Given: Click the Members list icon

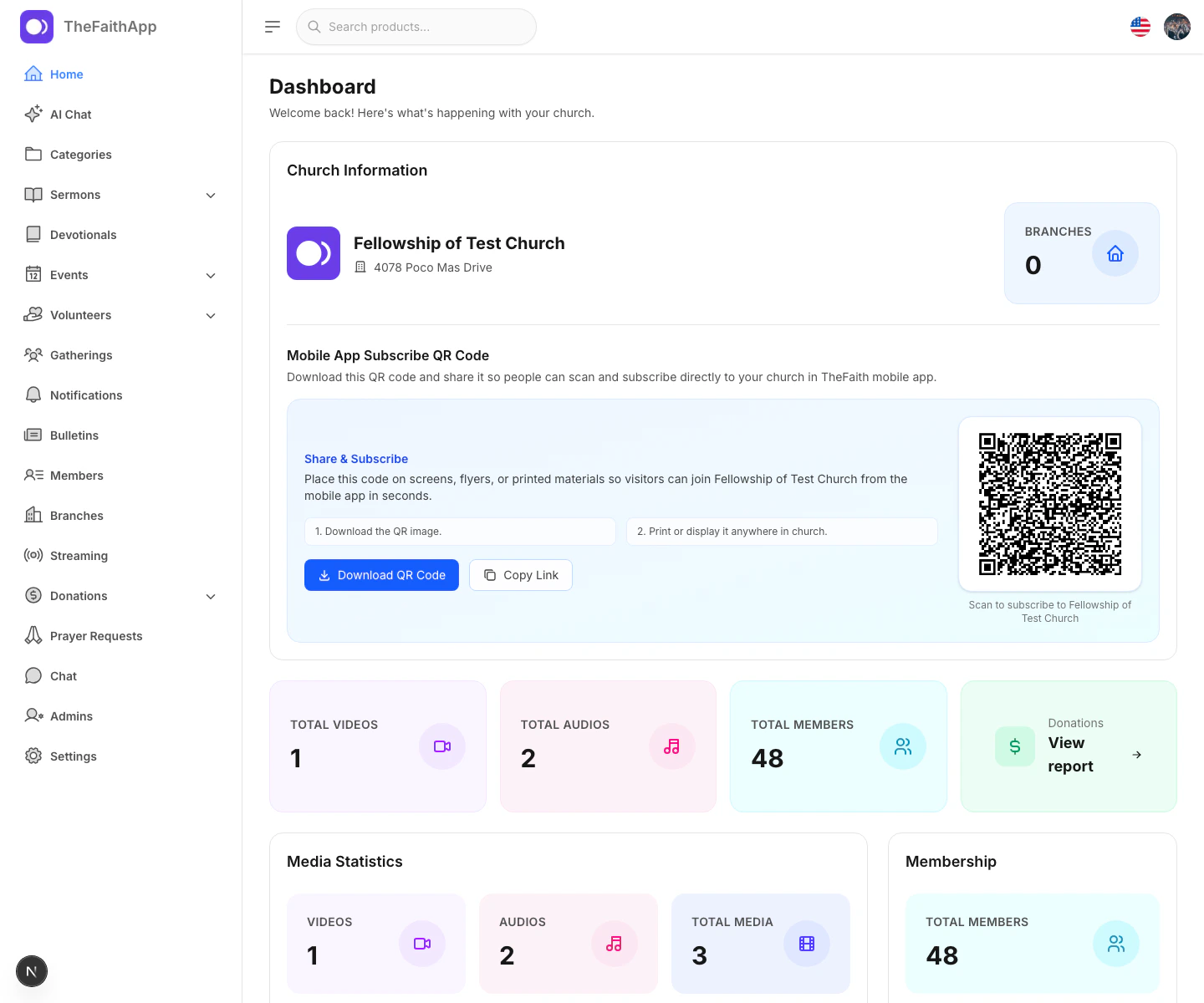Looking at the screenshot, I should [33, 475].
